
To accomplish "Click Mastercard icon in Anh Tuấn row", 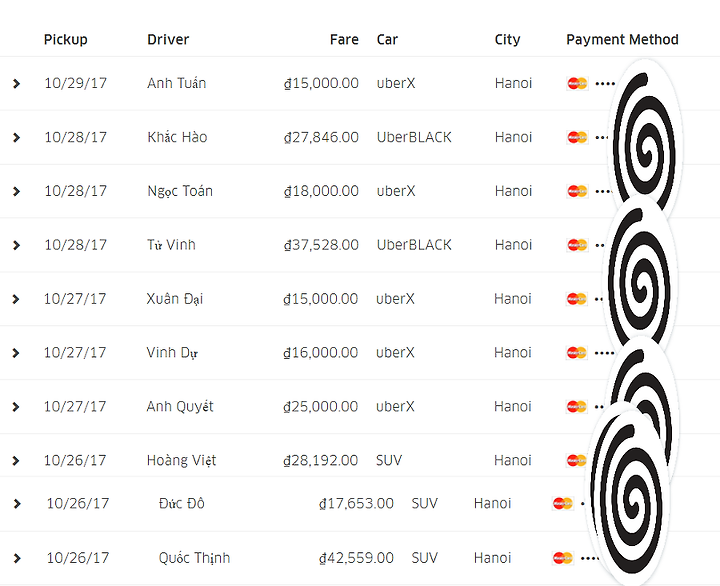I will pyautogui.click(x=577, y=84).
